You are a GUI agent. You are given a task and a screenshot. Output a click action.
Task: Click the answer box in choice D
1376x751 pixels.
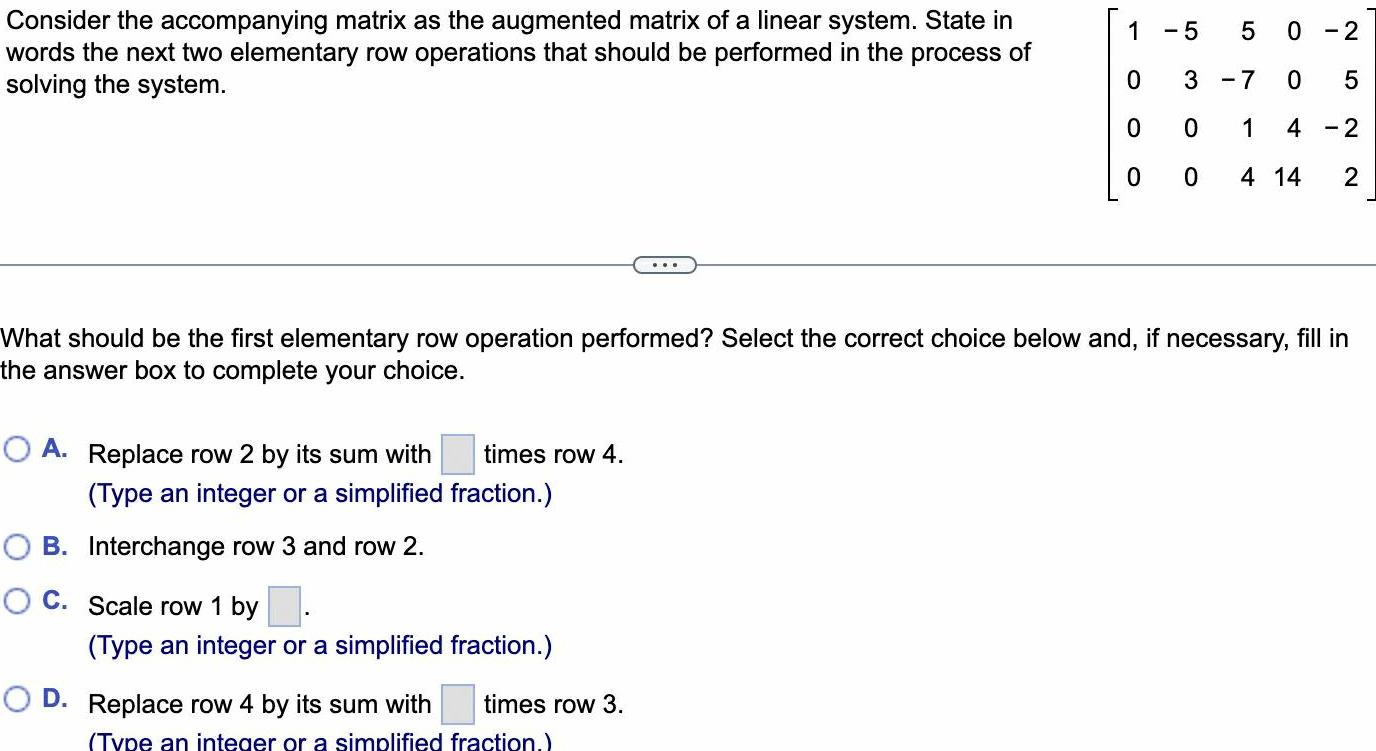[456, 704]
